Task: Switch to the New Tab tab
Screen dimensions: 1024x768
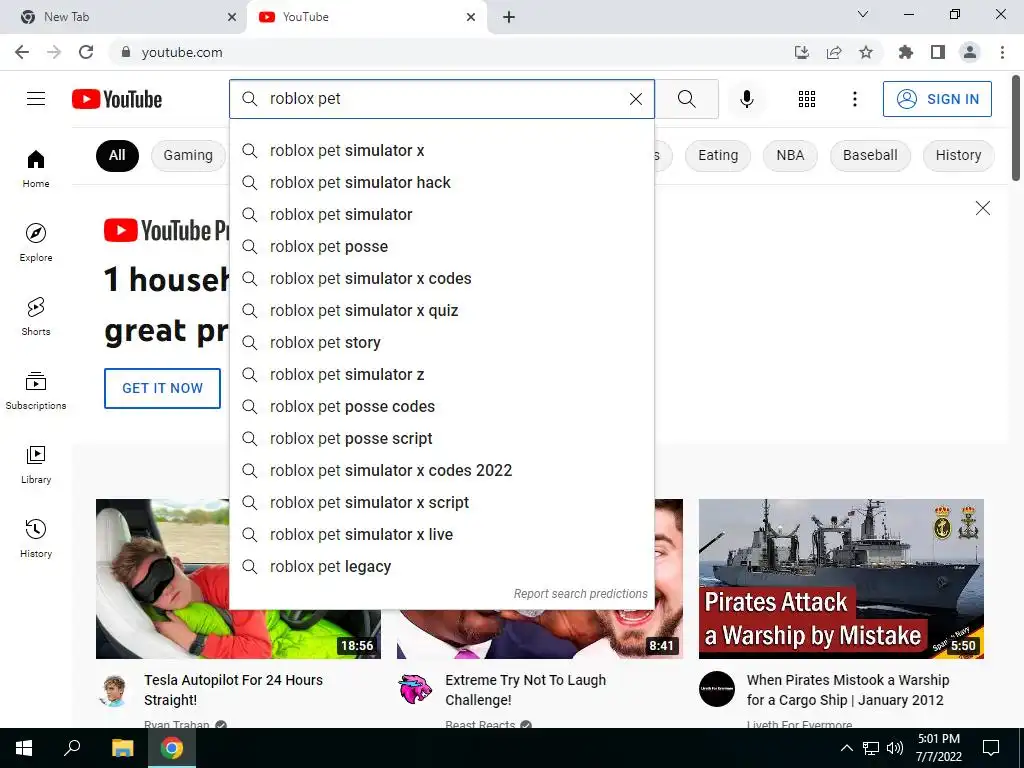Action: point(124,17)
